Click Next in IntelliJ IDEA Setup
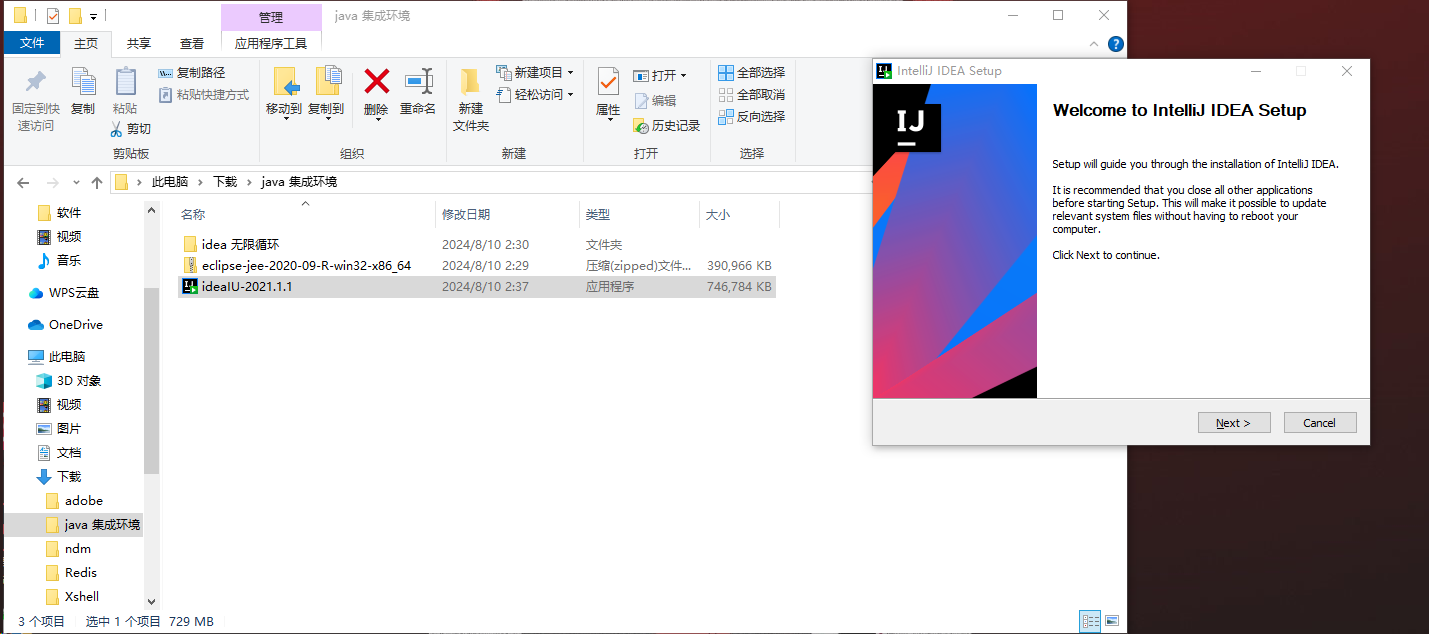This screenshot has height=634, width=1429. (x=1234, y=423)
